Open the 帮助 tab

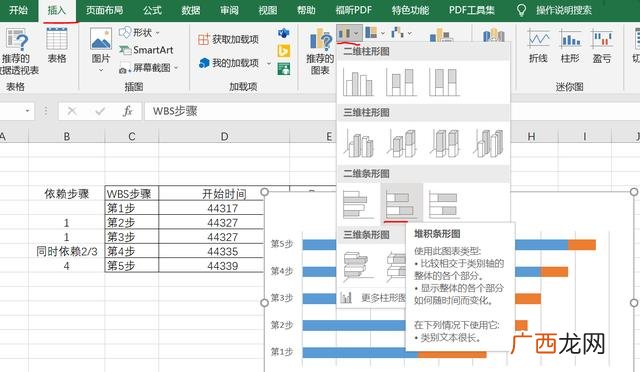(x=306, y=10)
